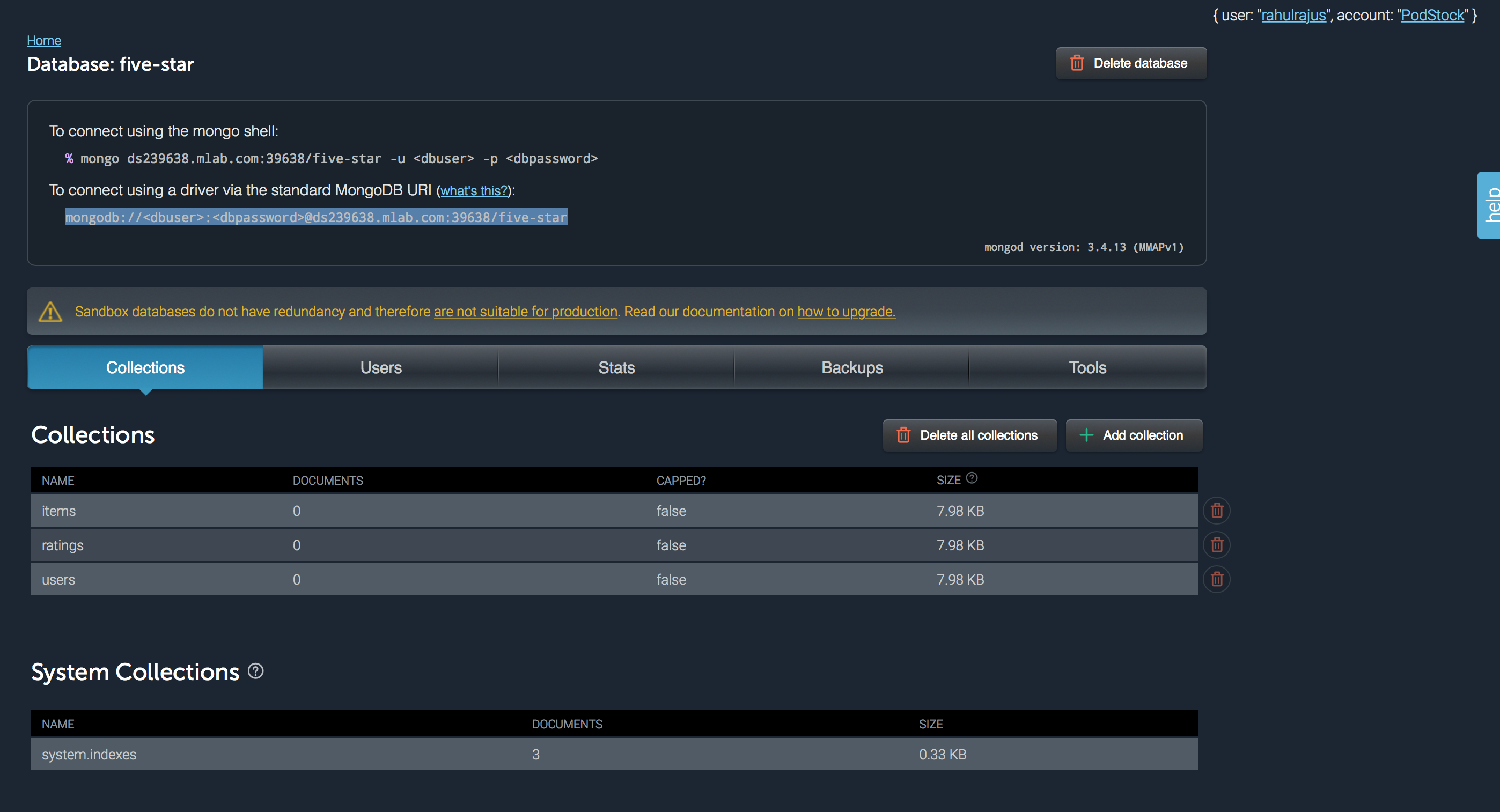Viewport: 1500px width, 812px height.
Task: Click the Add collection button
Action: tap(1133, 435)
